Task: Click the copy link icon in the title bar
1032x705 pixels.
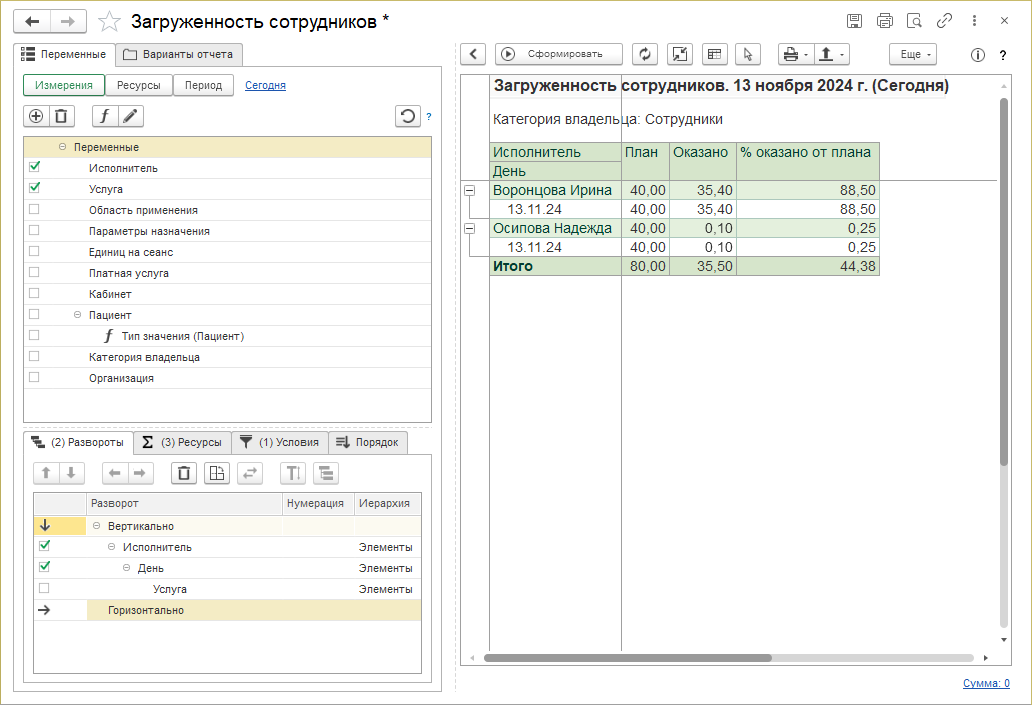Action: (944, 21)
